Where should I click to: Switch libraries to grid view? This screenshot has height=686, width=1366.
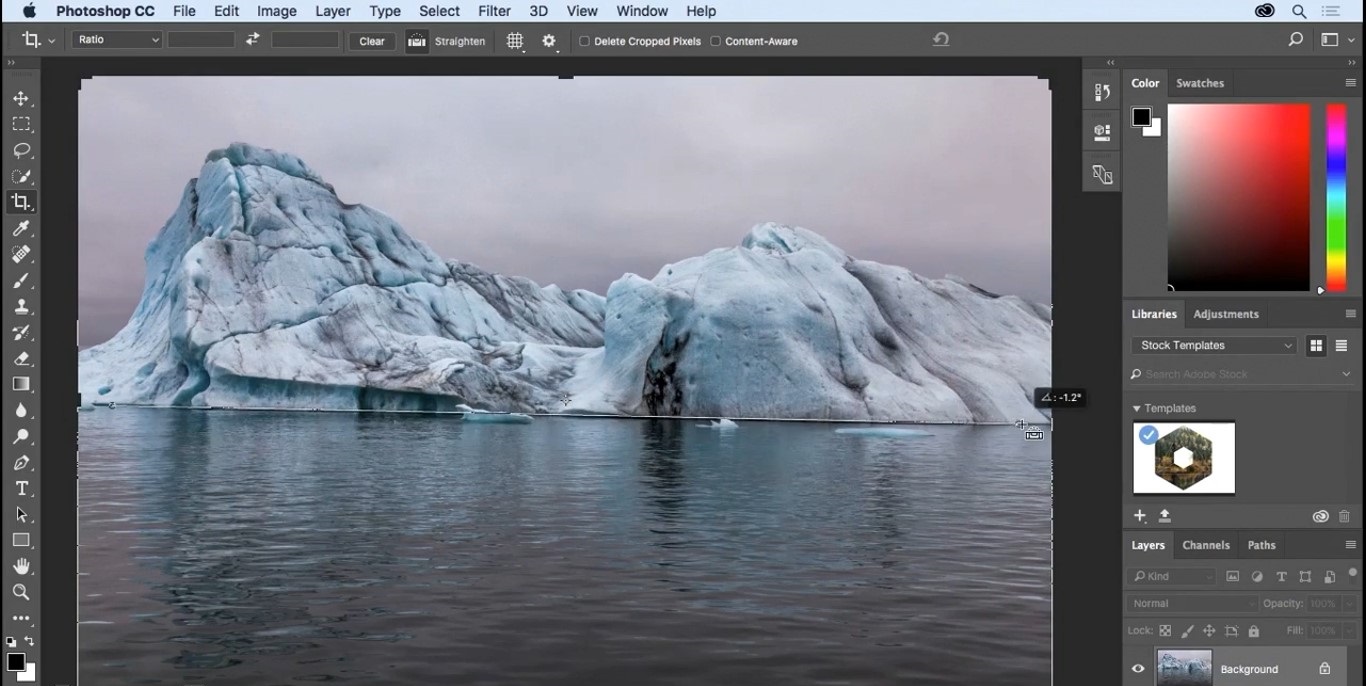point(1316,345)
